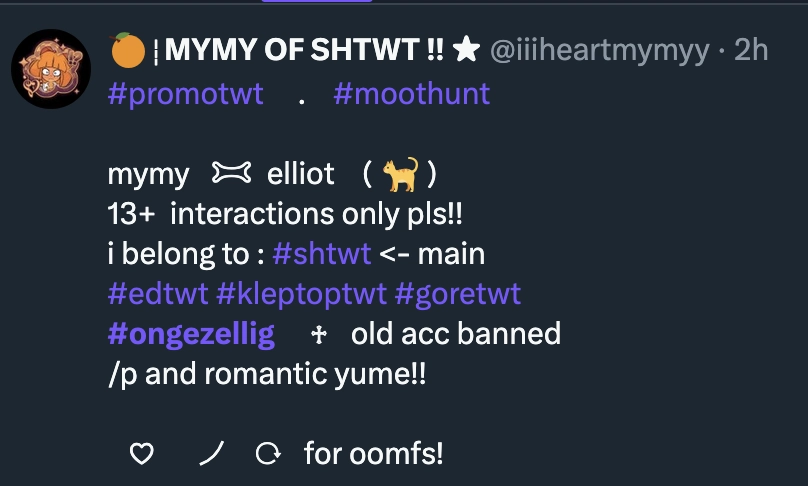The height and width of the screenshot is (486, 808).
Task: Click the cross symbol before 'old acc banned'
Action: (319, 335)
